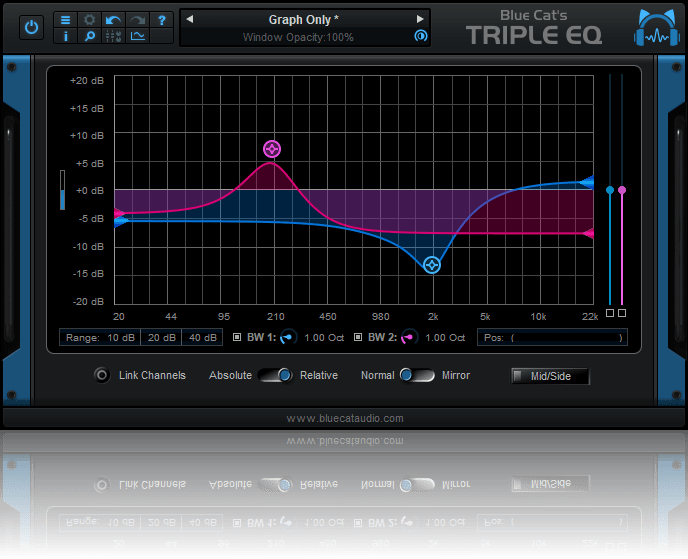Toggle the controls display sliders icon
Viewport: 688px width, 559px height.
pyautogui.click(x=114, y=36)
